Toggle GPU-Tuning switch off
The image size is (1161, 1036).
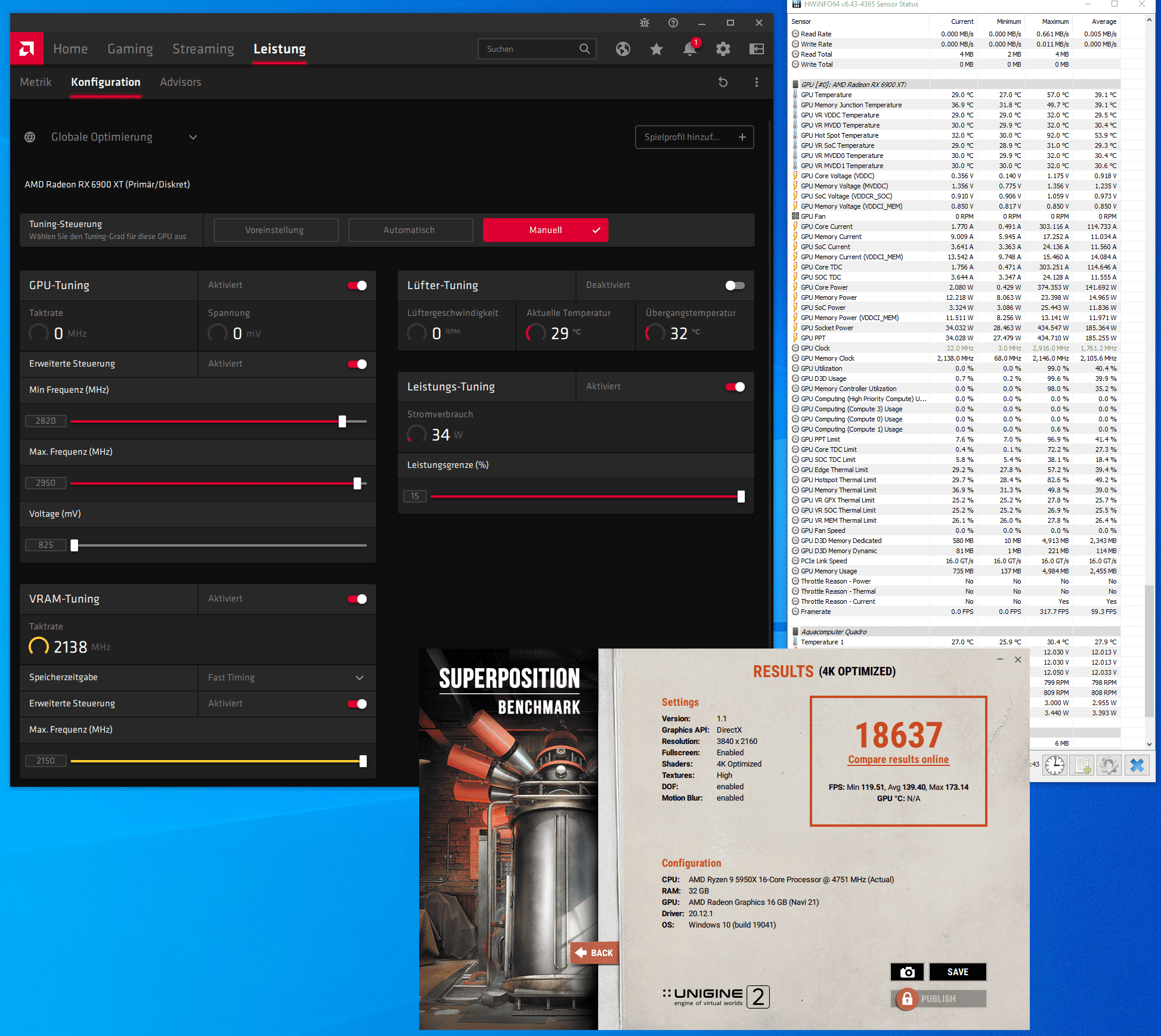358,286
